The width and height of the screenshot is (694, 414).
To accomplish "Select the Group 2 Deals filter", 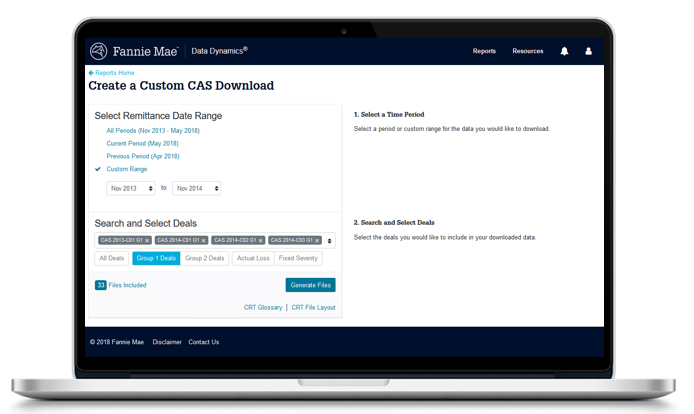I will tap(204, 258).
